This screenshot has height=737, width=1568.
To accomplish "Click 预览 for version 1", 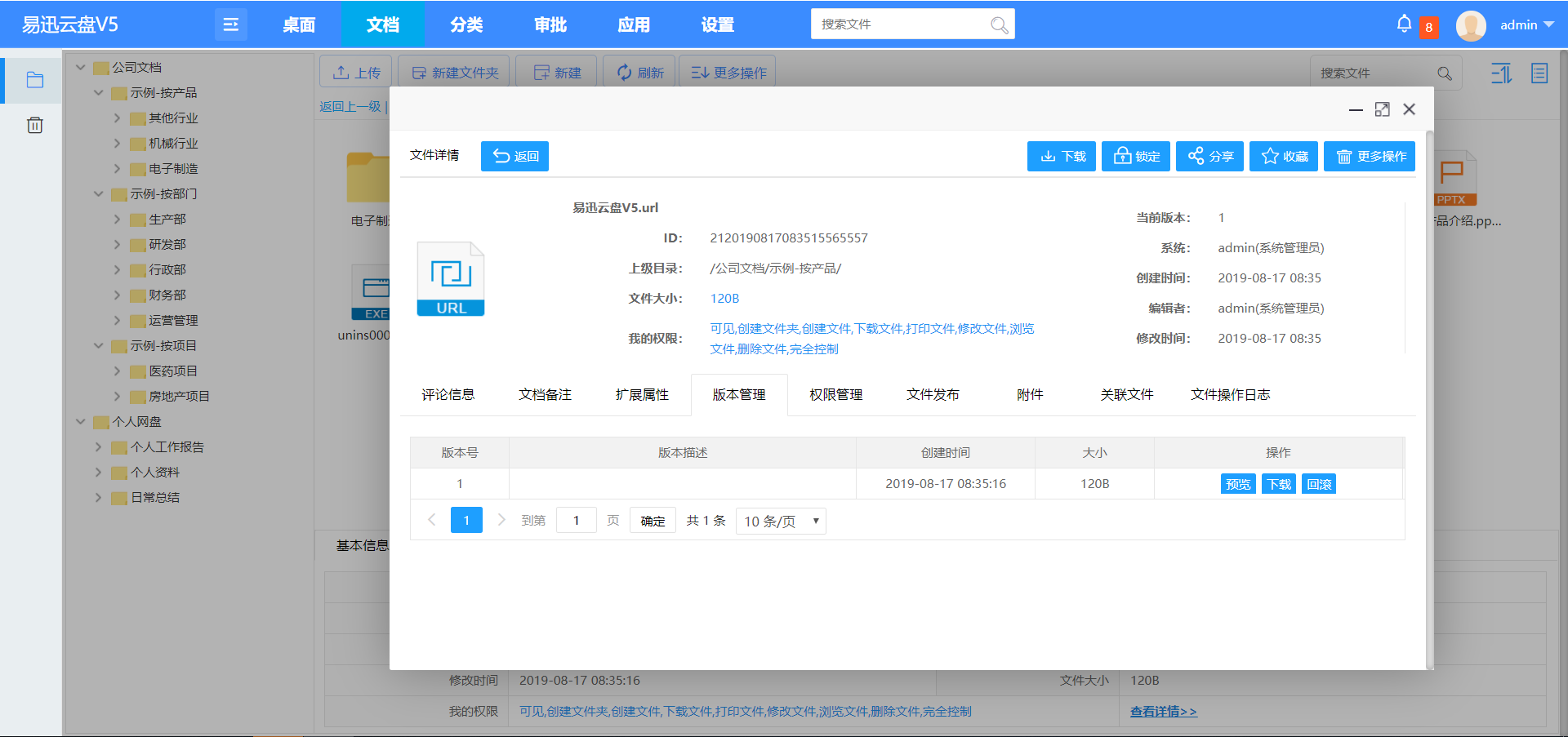I will tap(1238, 484).
